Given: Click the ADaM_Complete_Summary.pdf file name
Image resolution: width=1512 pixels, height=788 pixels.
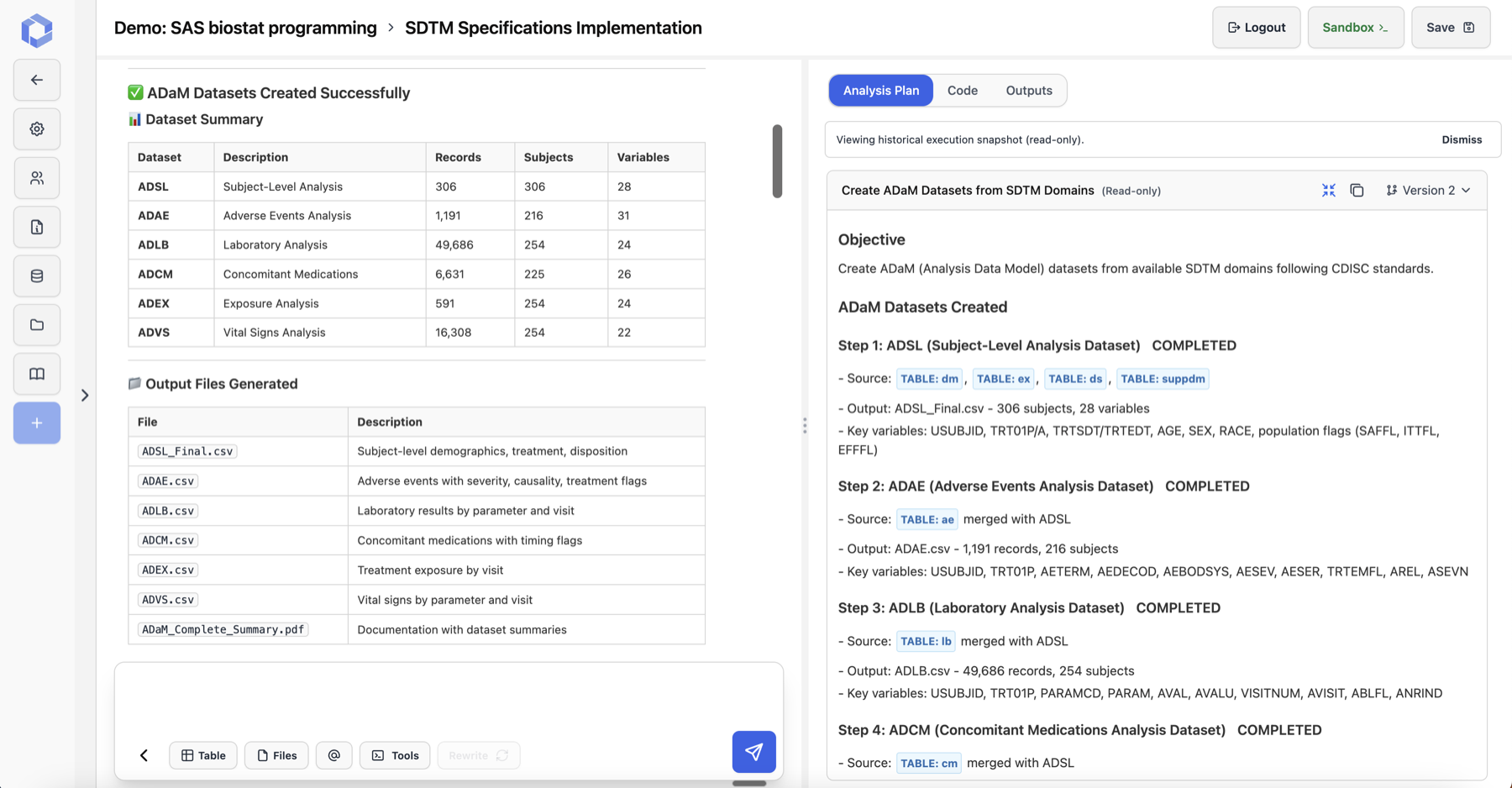Looking at the screenshot, I should coord(223,629).
